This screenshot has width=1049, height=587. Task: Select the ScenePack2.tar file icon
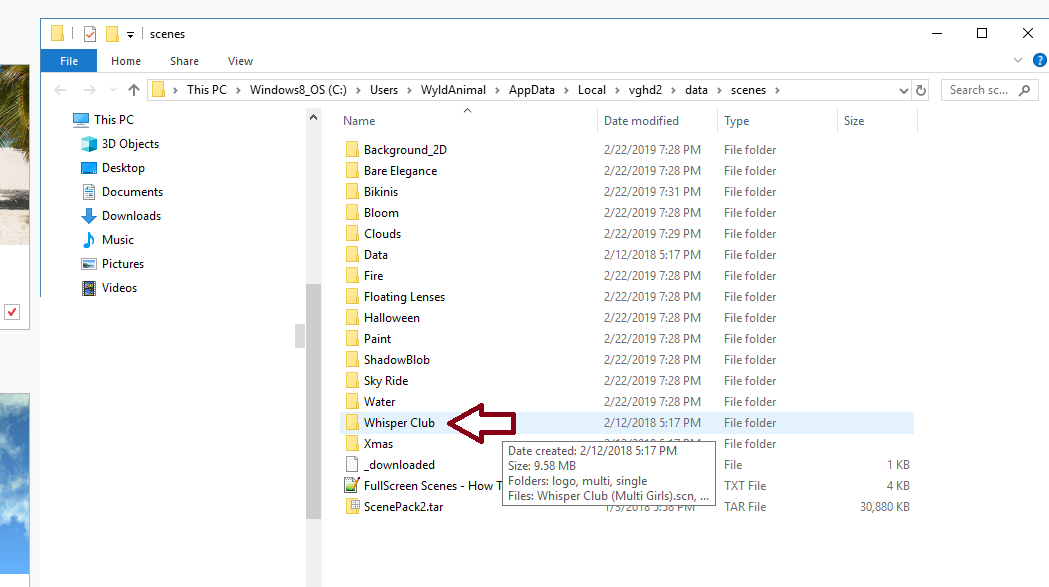click(351, 507)
